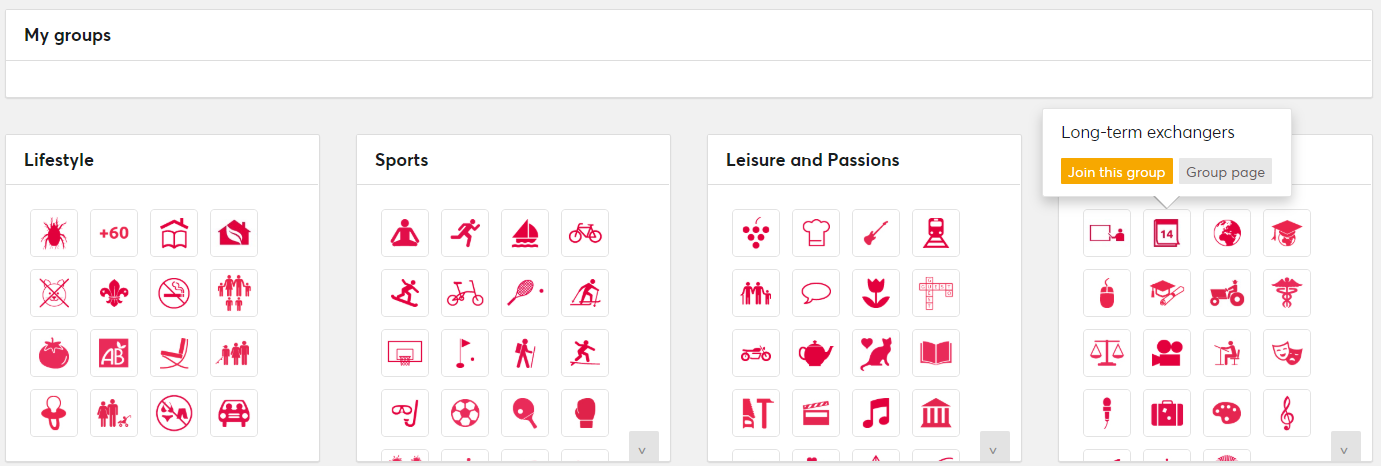Pick the soccer ball icon
Image resolution: width=1381 pixels, height=466 pixels.
pyautogui.click(x=465, y=413)
